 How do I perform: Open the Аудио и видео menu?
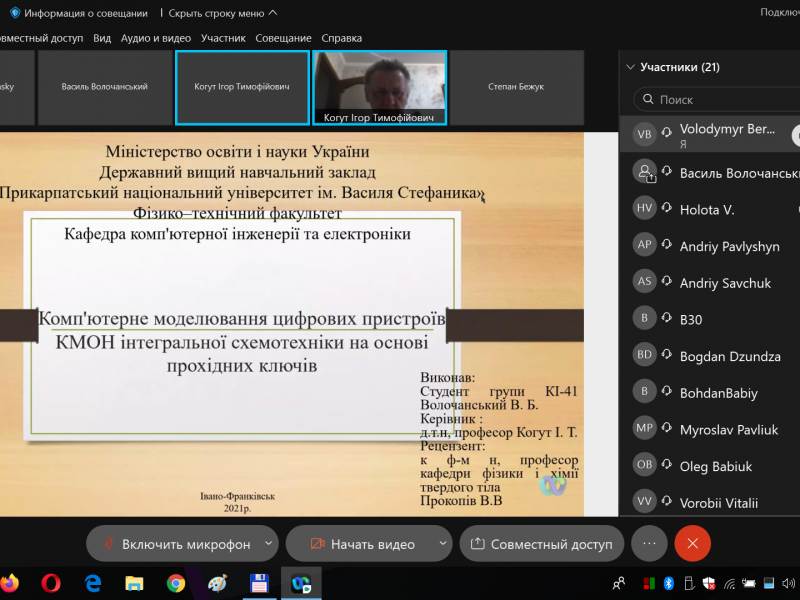tap(155, 38)
